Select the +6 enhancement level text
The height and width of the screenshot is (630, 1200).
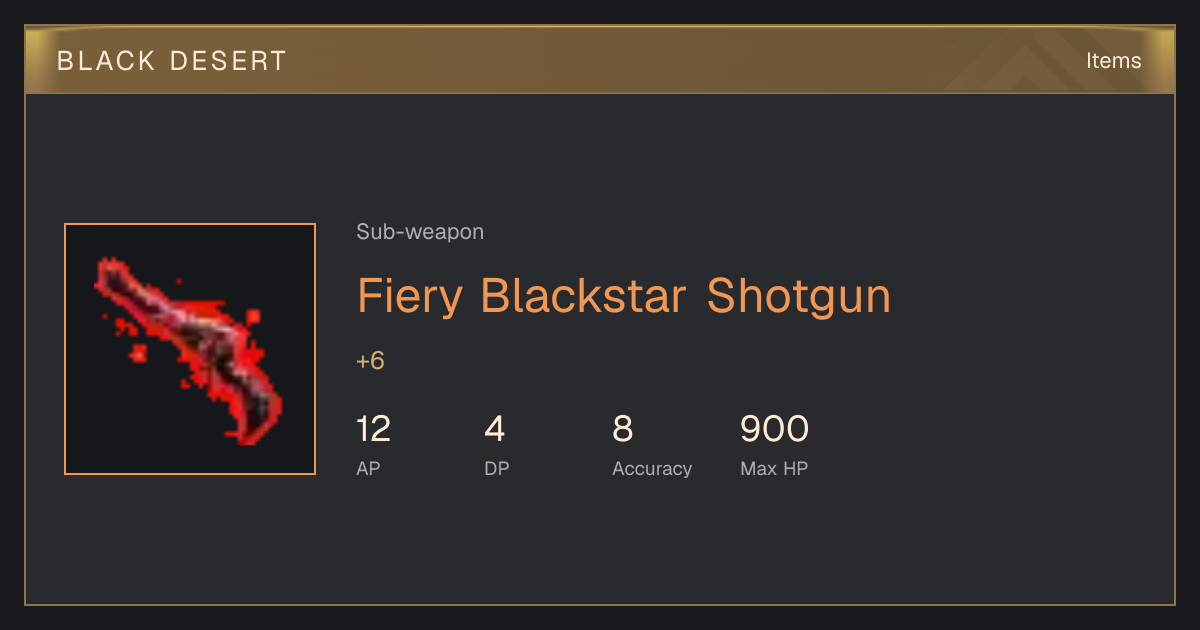(x=370, y=361)
